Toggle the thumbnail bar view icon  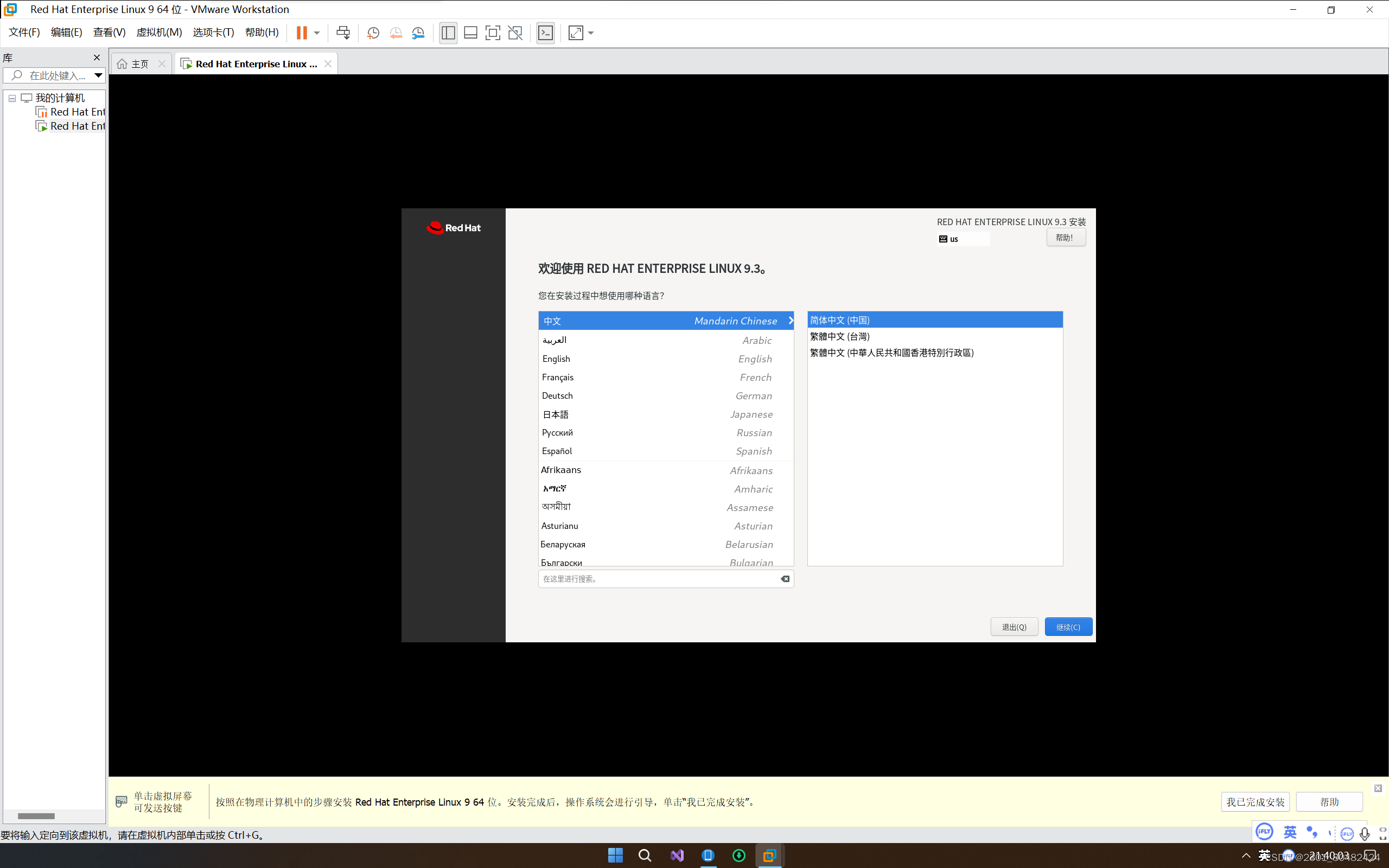click(470, 33)
